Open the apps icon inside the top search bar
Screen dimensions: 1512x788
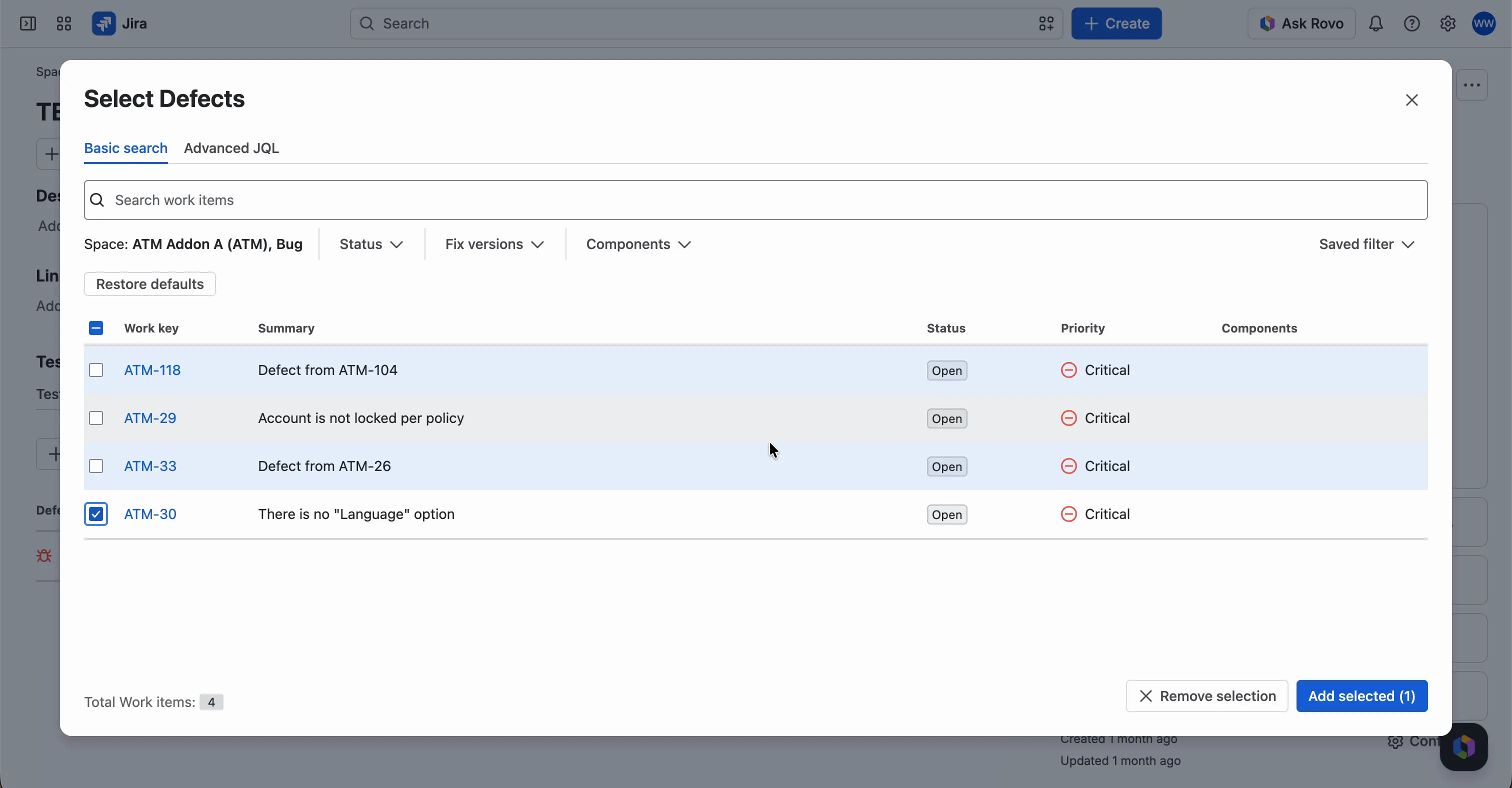1046,23
